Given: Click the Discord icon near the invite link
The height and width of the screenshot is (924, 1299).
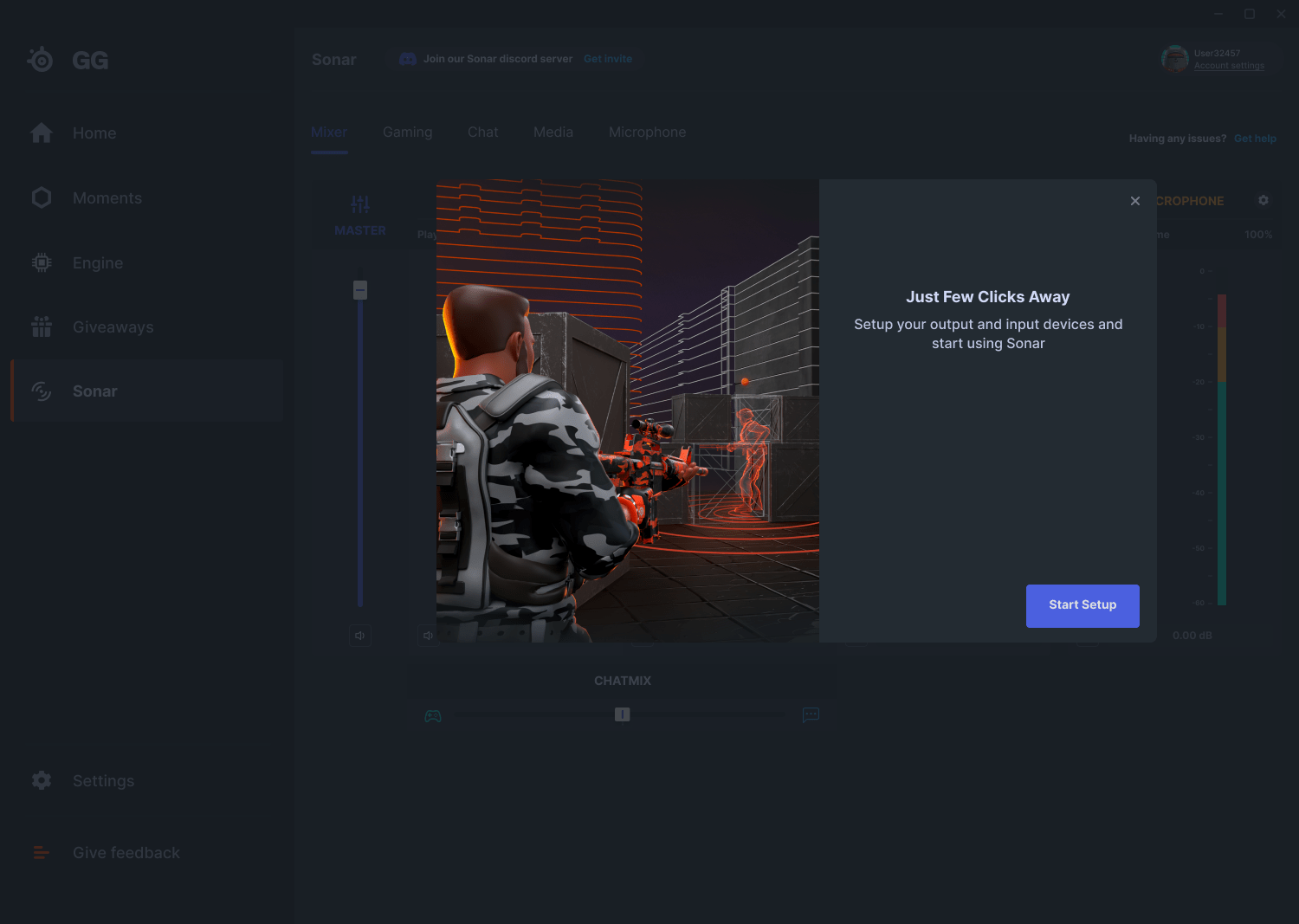Looking at the screenshot, I should (x=407, y=58).
